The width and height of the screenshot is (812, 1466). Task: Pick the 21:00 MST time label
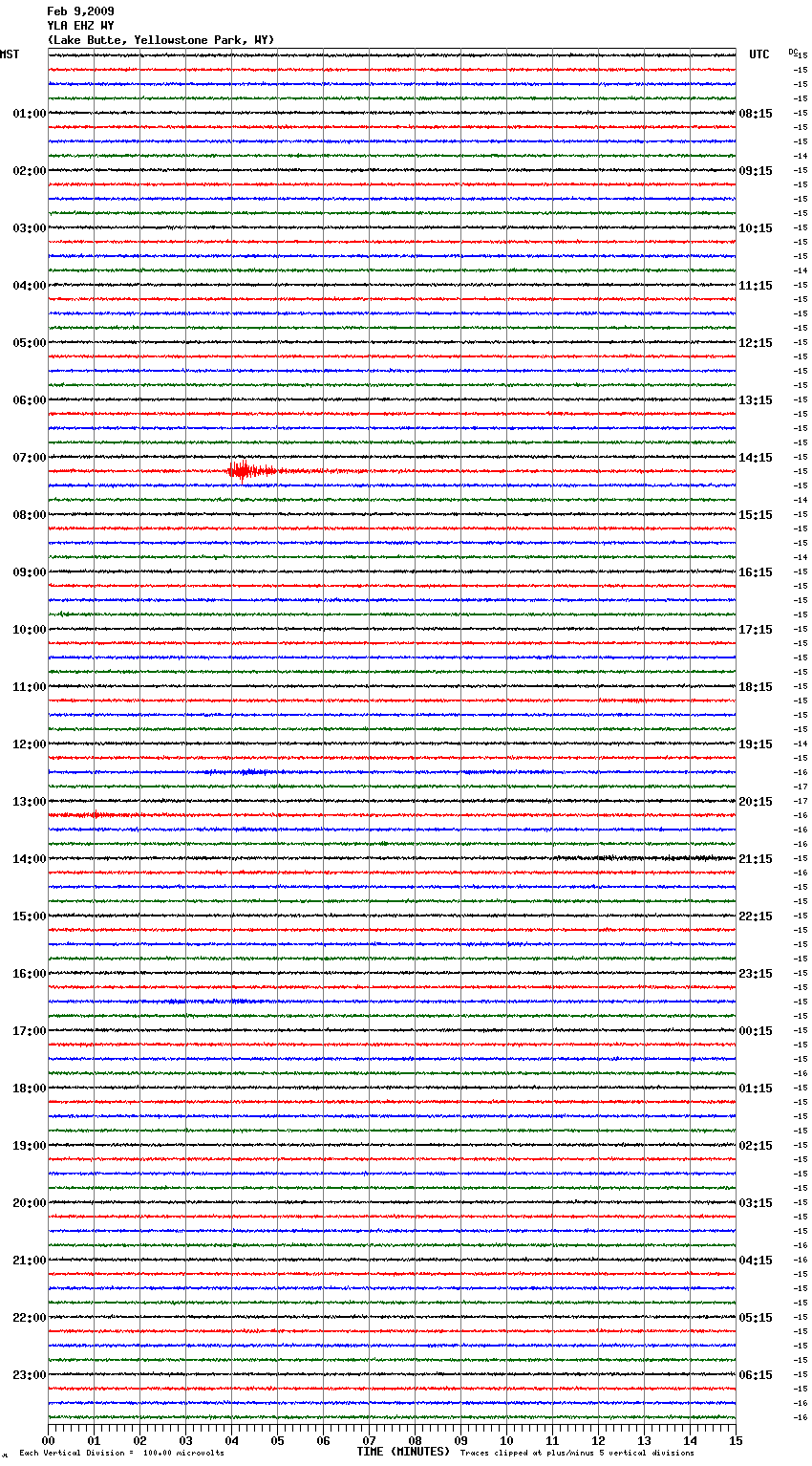(x=30, y=1261)
